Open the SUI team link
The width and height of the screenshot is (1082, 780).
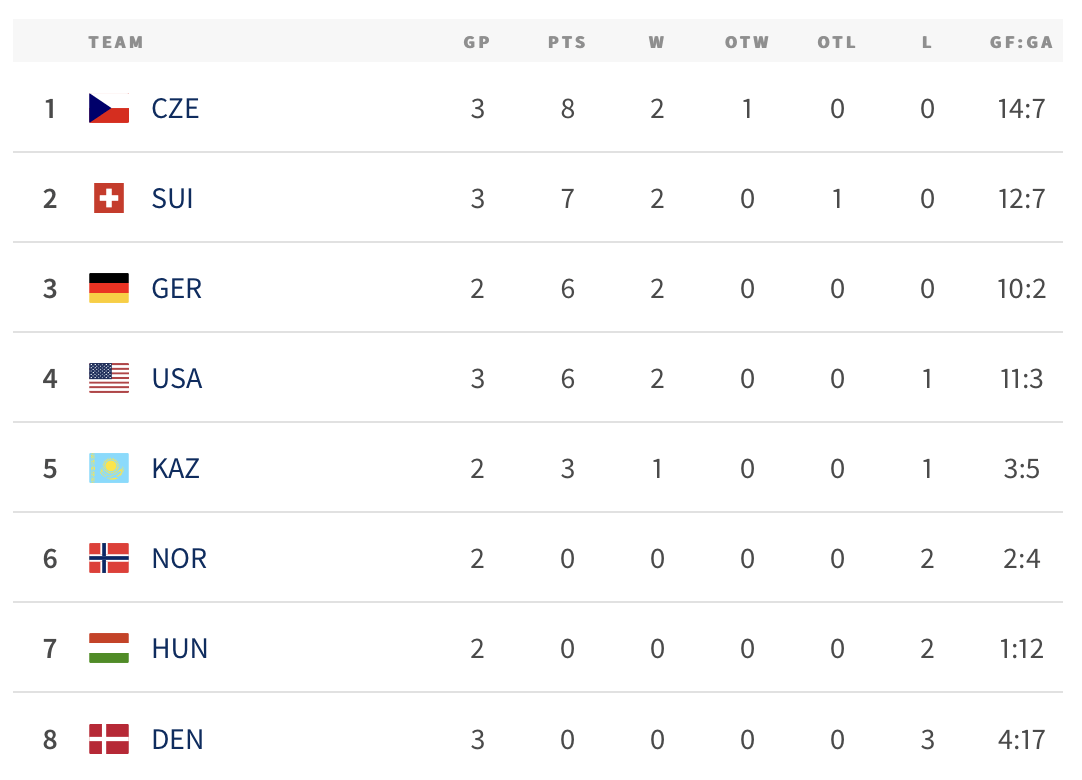(173, 199)
